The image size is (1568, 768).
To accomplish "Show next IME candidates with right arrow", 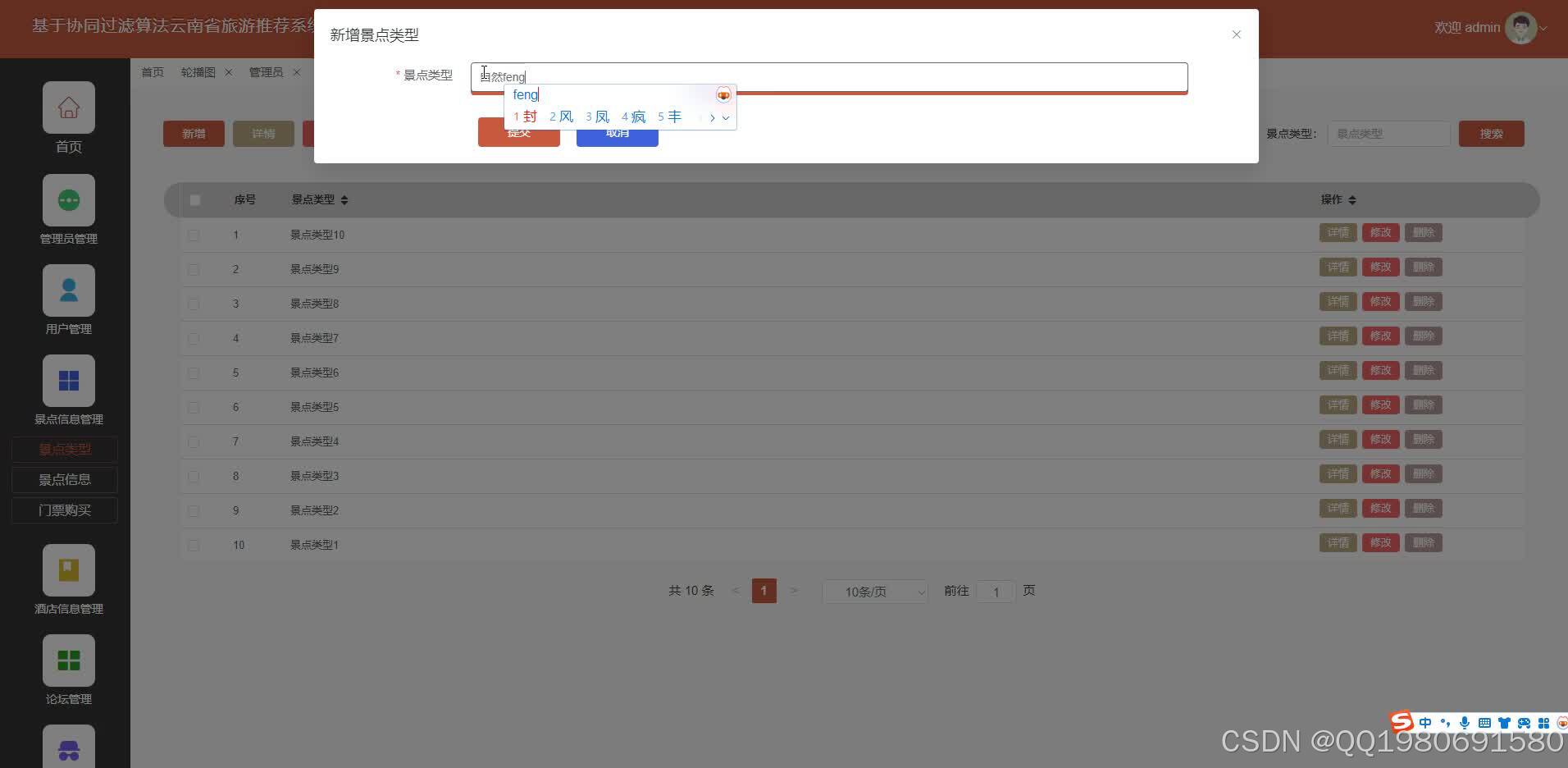I will coord(712,118).
